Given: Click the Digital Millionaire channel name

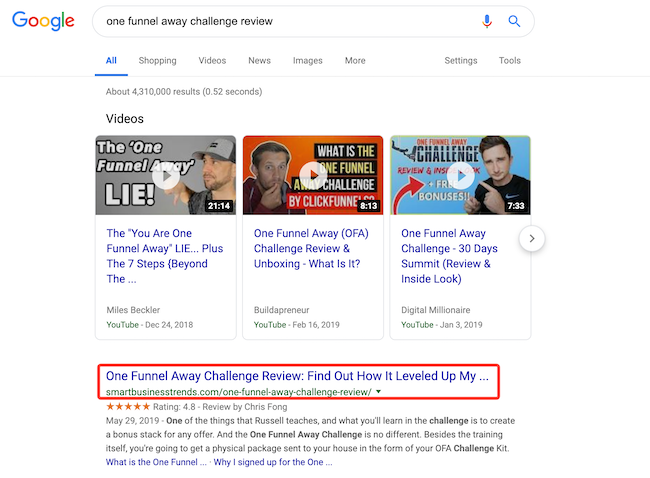Looking at the screenshot, I should coord(436,310).
